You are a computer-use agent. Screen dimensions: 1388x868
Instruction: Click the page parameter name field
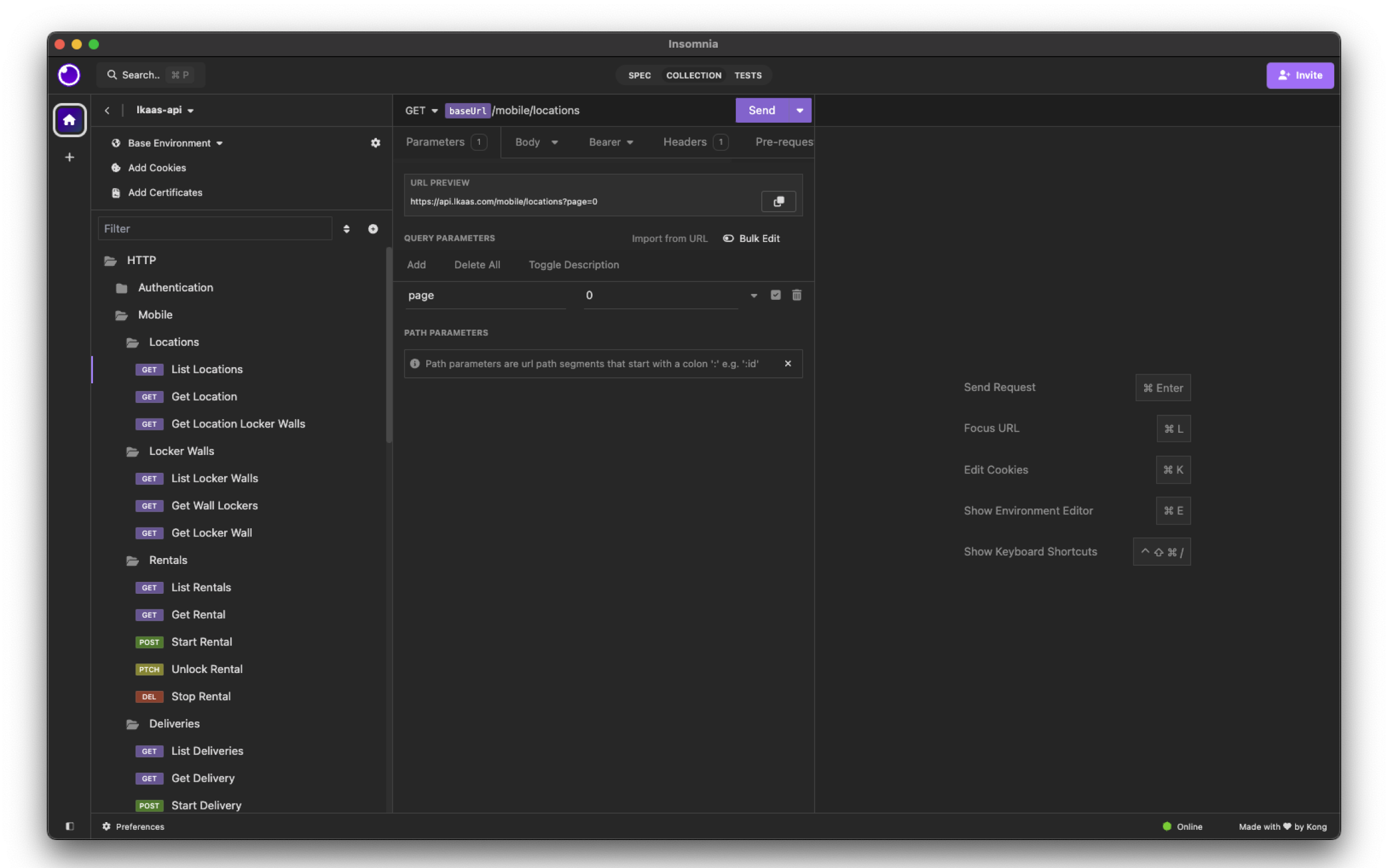pyautogui.click(x=485, y=296)
